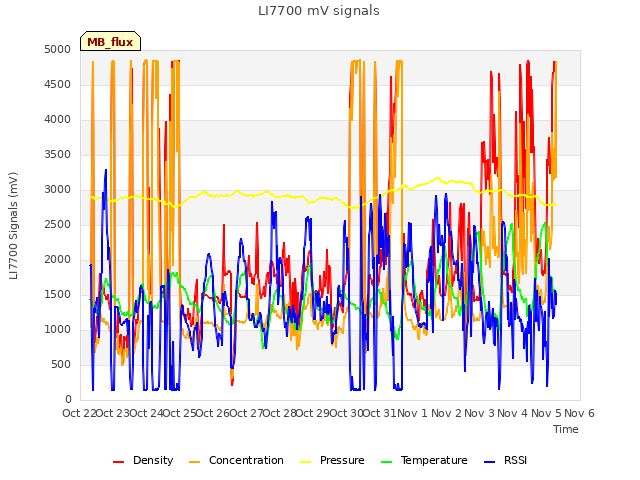This screenshot has height=480, width=640.
Task: Click the 1500 y-axis tick label
Action: tap(58, 295)
